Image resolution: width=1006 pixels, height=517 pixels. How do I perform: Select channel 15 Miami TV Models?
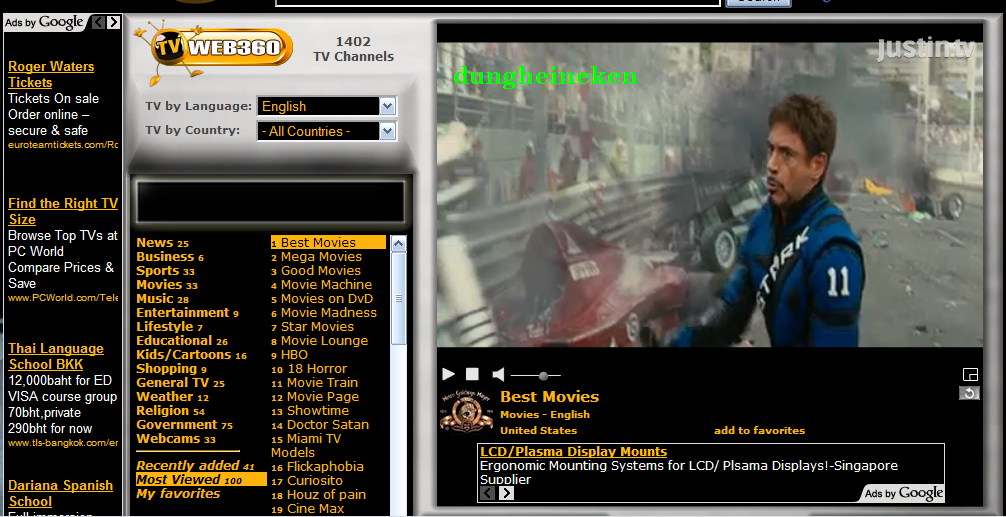(x=306, y=446)
